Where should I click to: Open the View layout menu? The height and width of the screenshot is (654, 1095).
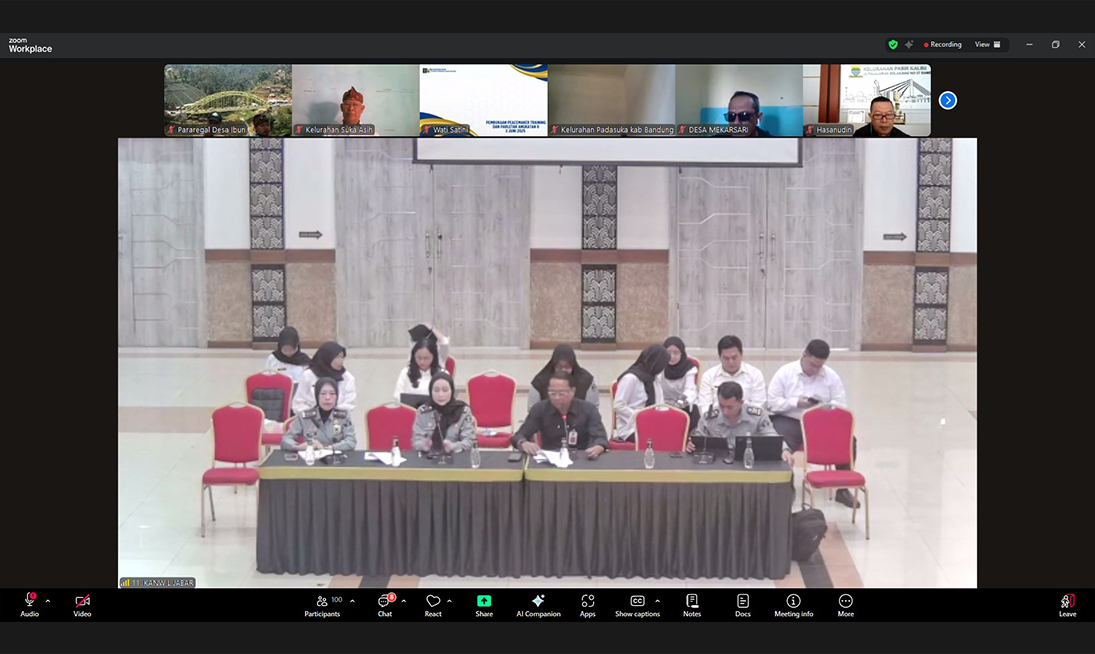click(988, 45)
